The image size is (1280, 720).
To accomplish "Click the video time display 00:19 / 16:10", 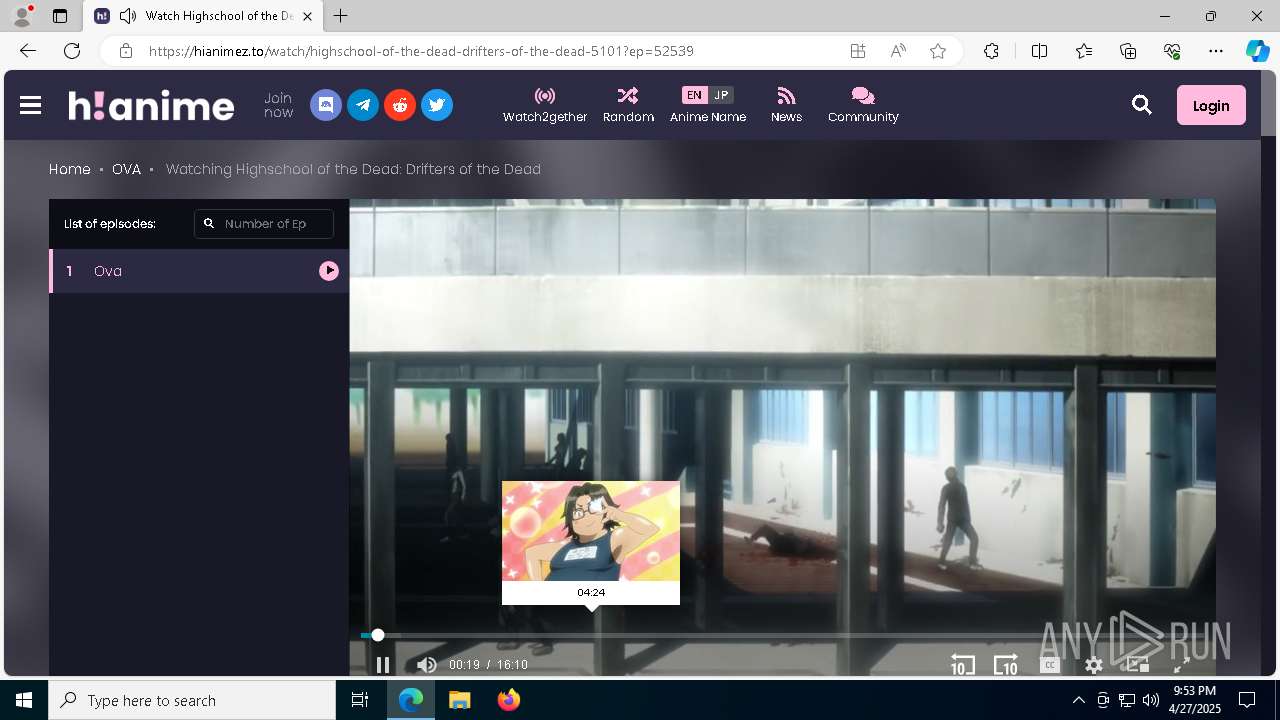I will coord(488,665).
